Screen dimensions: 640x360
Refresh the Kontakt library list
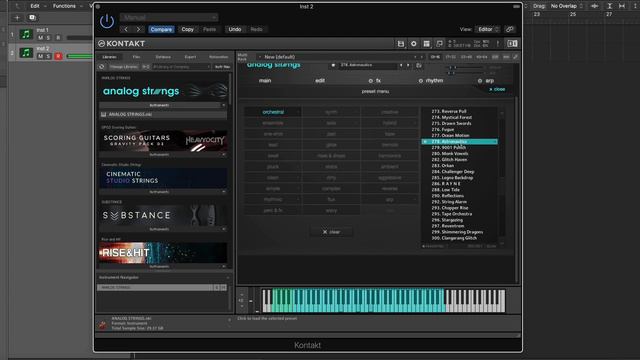click(102, 67)
